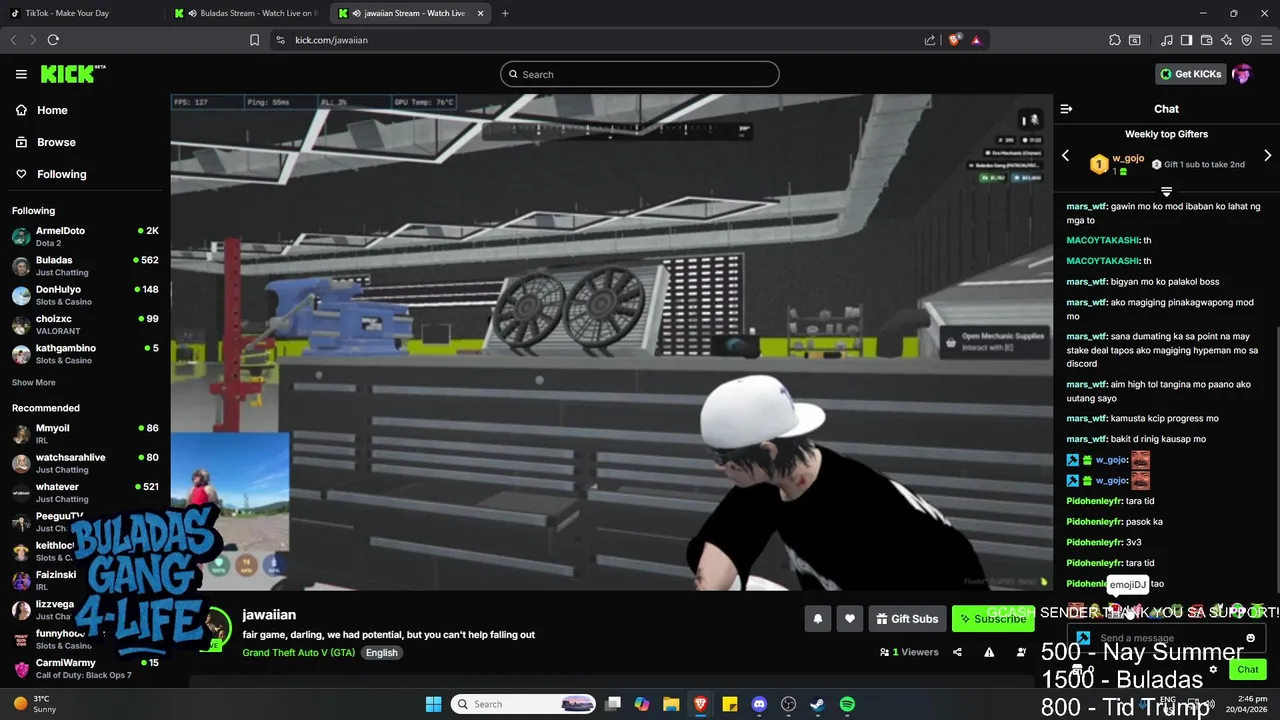Open chat settings gear icon
Image resolution: width=1280 pixels, height=720 pixels.
tap(1213, 670)
